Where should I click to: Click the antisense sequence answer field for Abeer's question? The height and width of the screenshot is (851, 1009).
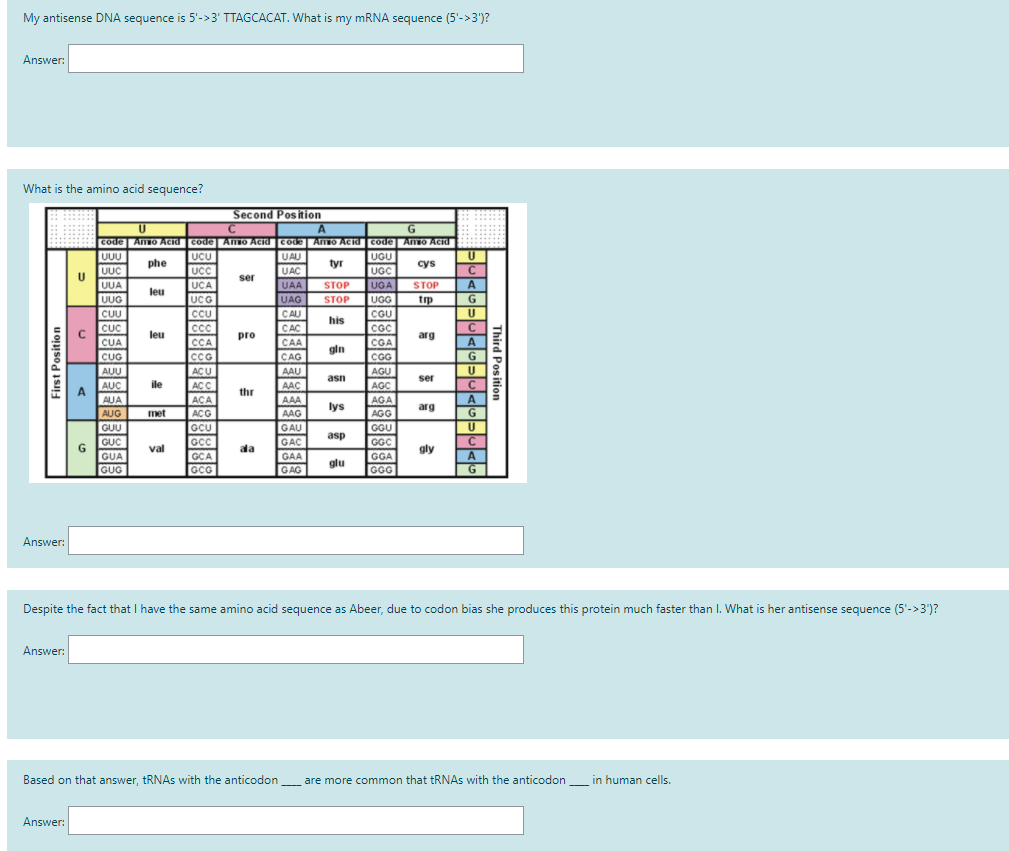[x=295, y=649]
